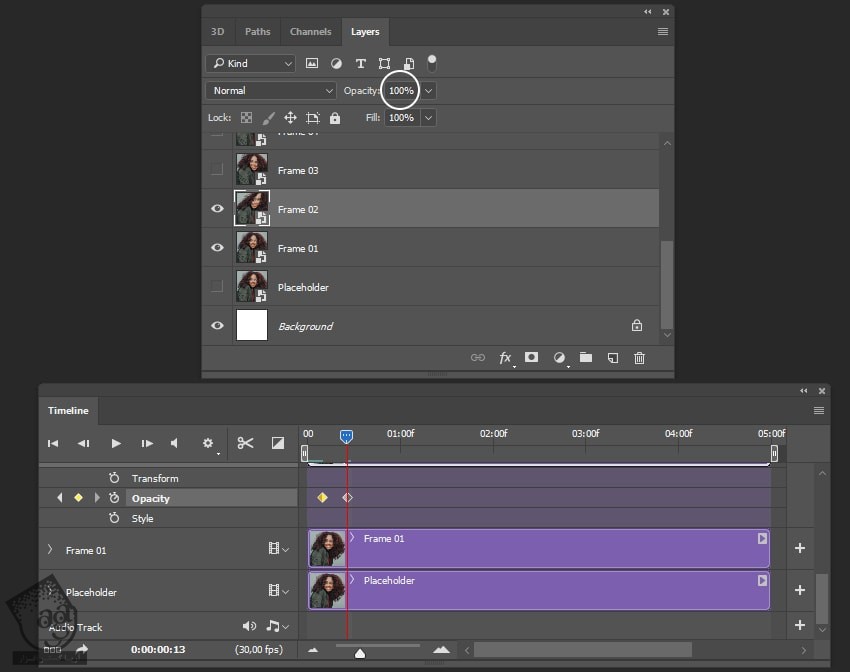The width and height of the screenshot is (850, 672).
Task: Toggle visibility of Frame 03 layer
Action: [217, 169]
